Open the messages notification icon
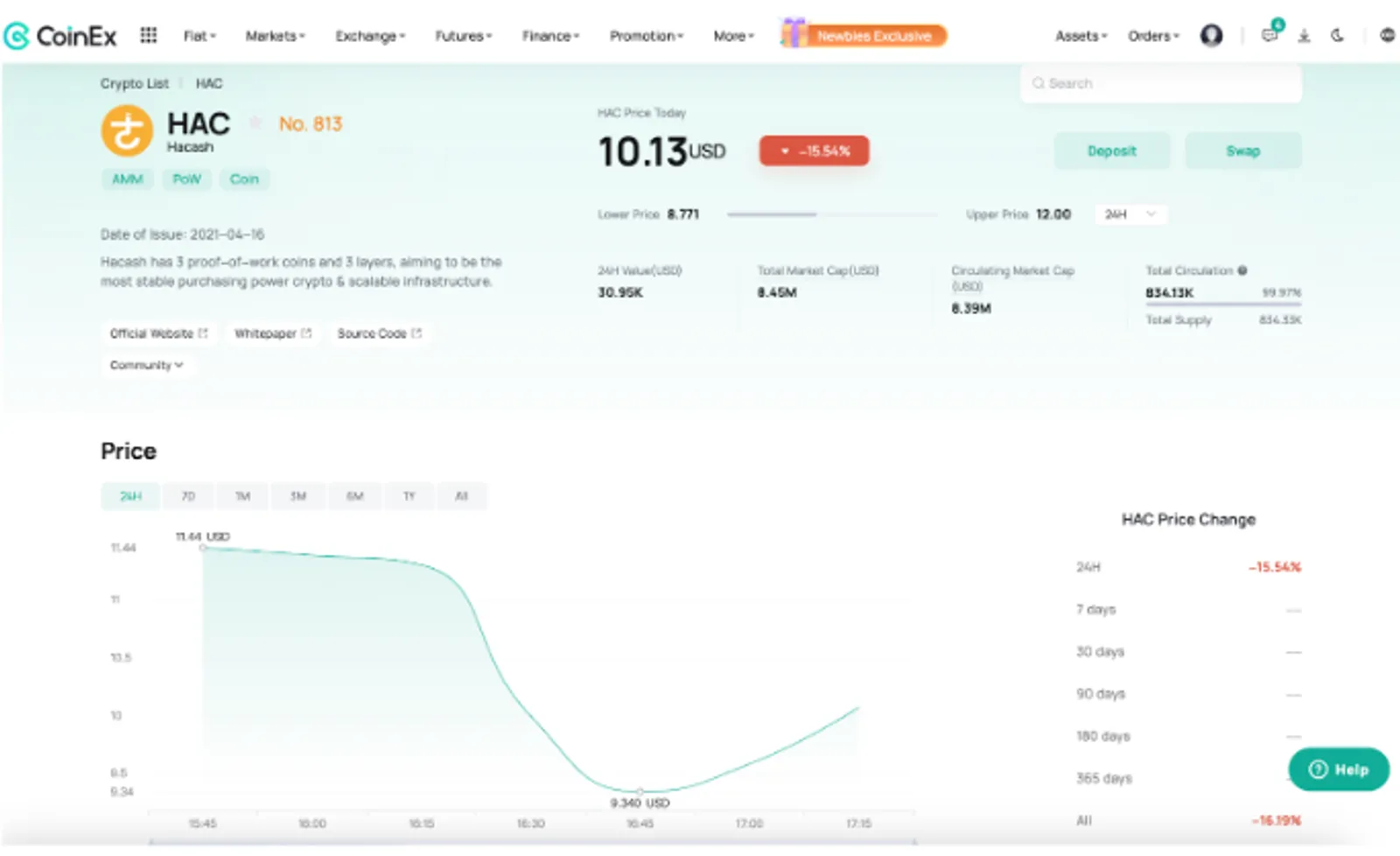Screen dimensions: 1400x856 tap(1270, 35)
